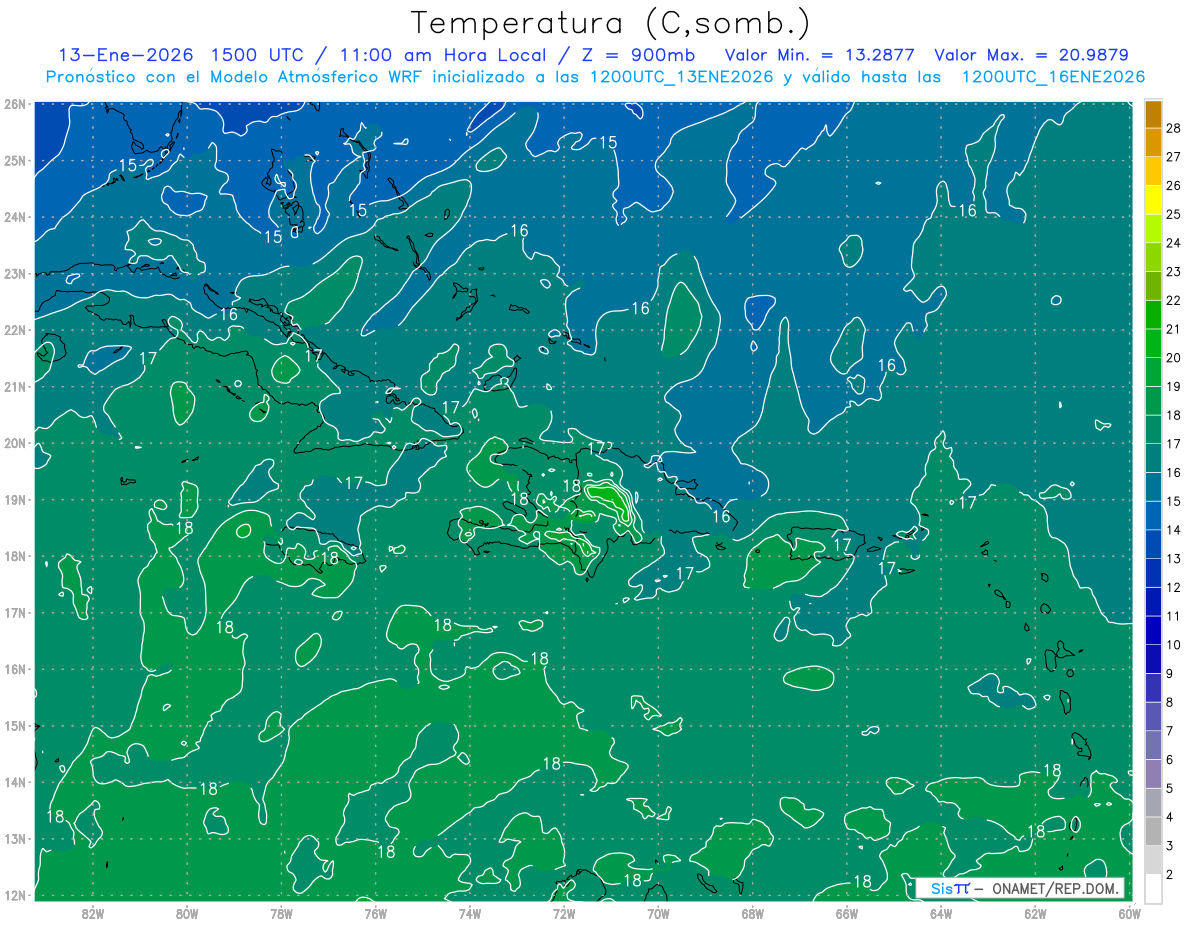
Task: Click the brown legend swatch labeled 28
Action: [x=1153, y=115]
